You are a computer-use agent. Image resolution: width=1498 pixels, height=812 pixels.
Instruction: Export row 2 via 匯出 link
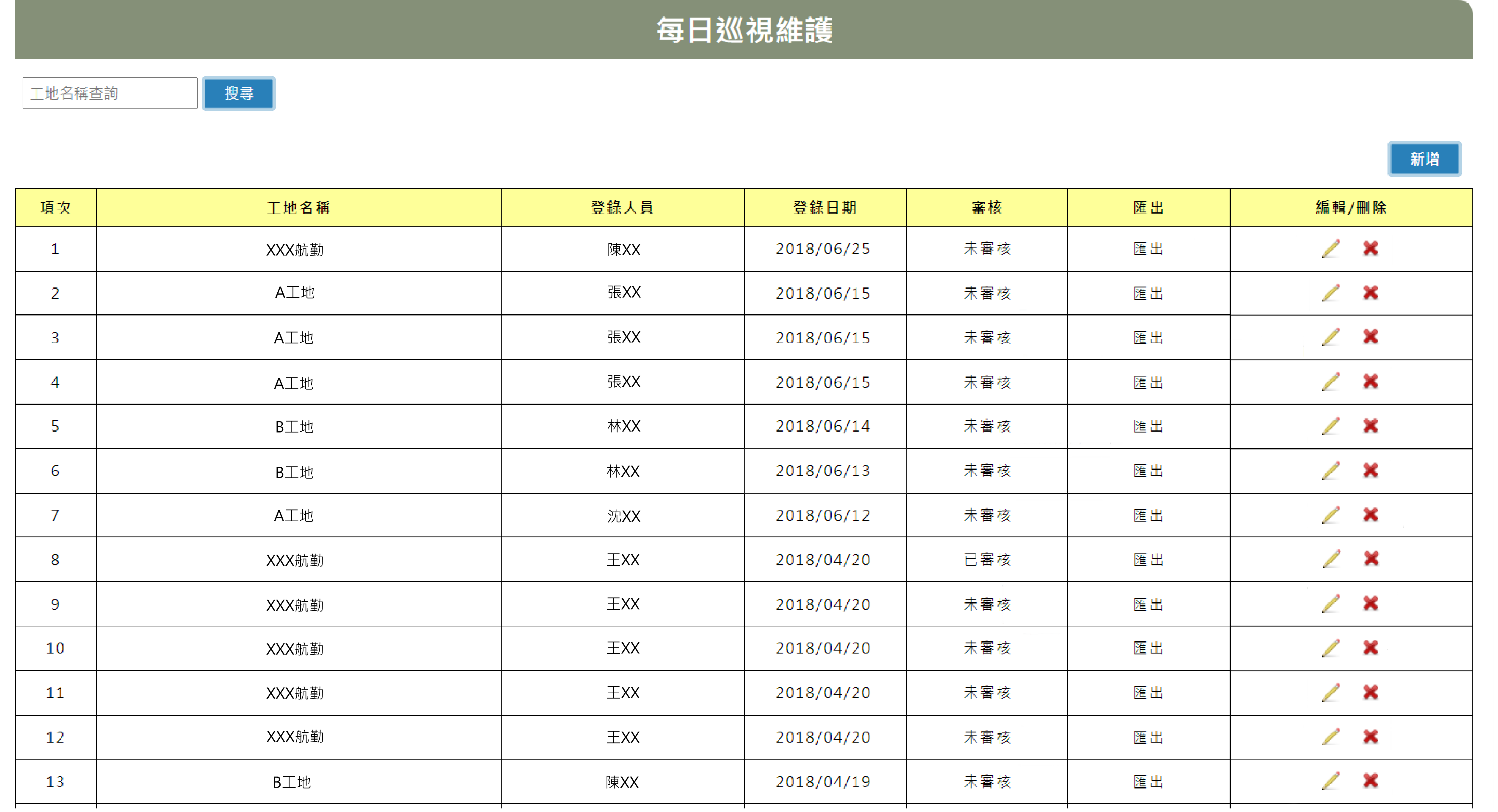[1148, 293]
